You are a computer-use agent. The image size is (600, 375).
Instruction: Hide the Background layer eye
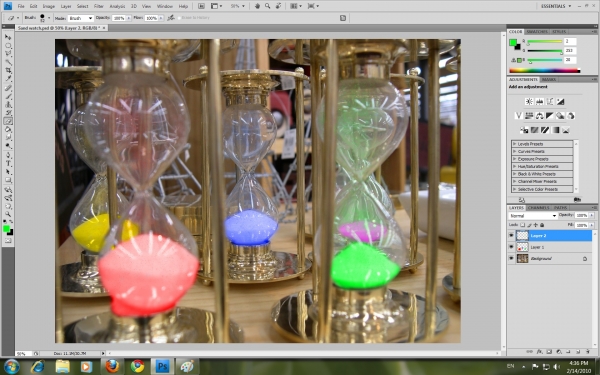tap(511, 259)
